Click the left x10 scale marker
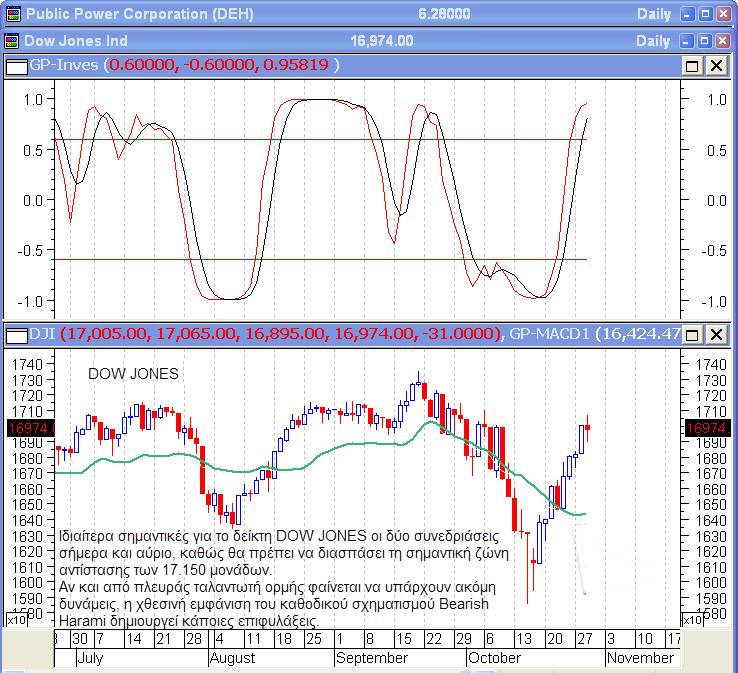This screenshot has height=673, width=738. (17, 621)
